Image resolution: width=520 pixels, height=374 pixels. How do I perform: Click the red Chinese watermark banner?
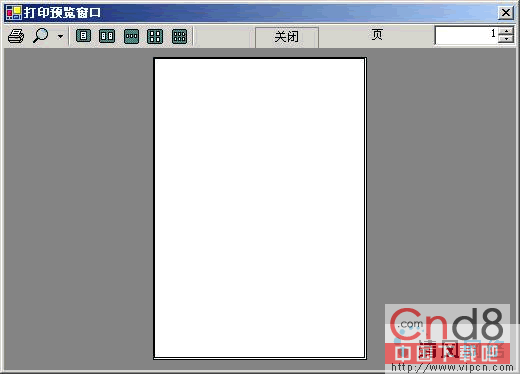coord(447,352)
